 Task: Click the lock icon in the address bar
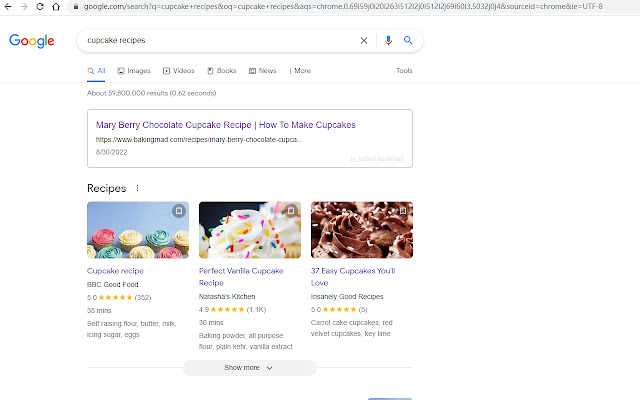[x=75, y=6]
